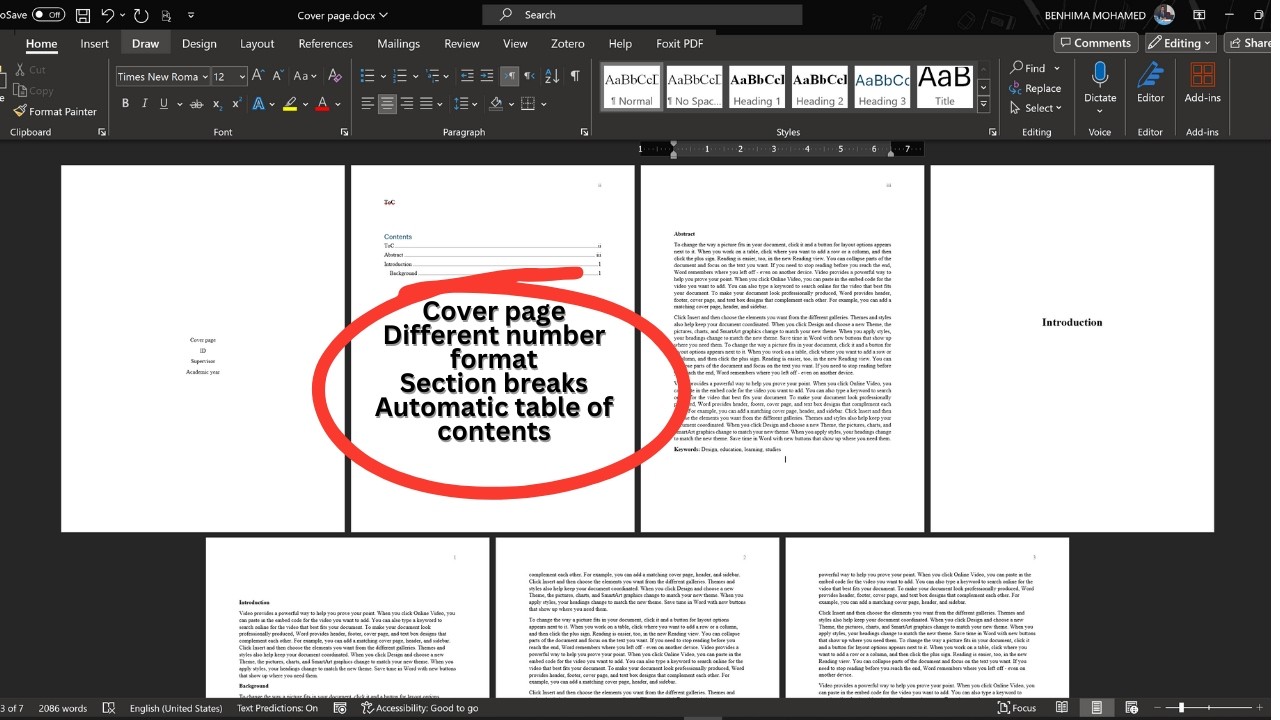Click the font color red swatch
Screen dimensions: 1280x720
point(322,103)
